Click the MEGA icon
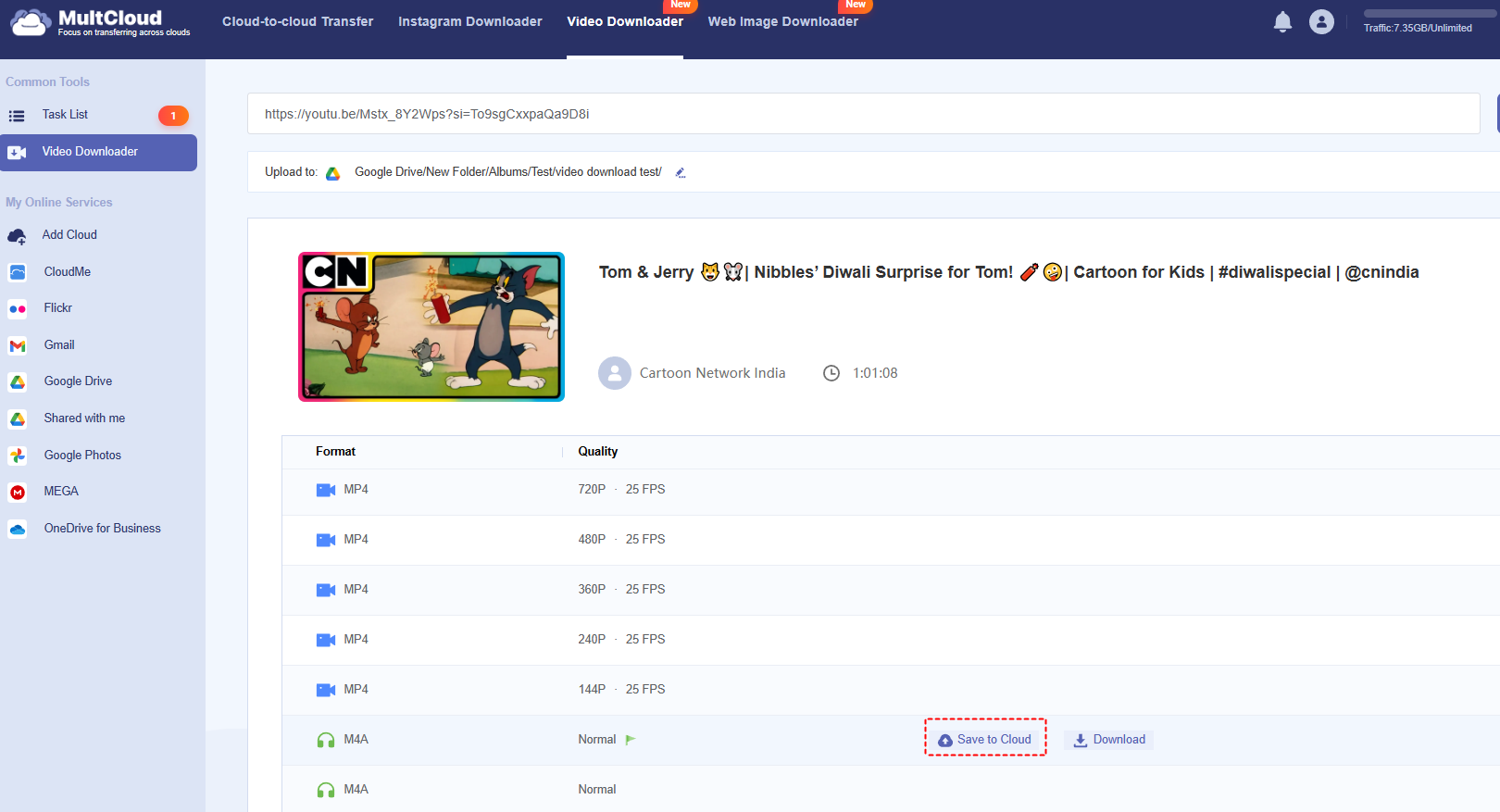The width and height of the screenshot is (1500, 812). pos(18,493)
